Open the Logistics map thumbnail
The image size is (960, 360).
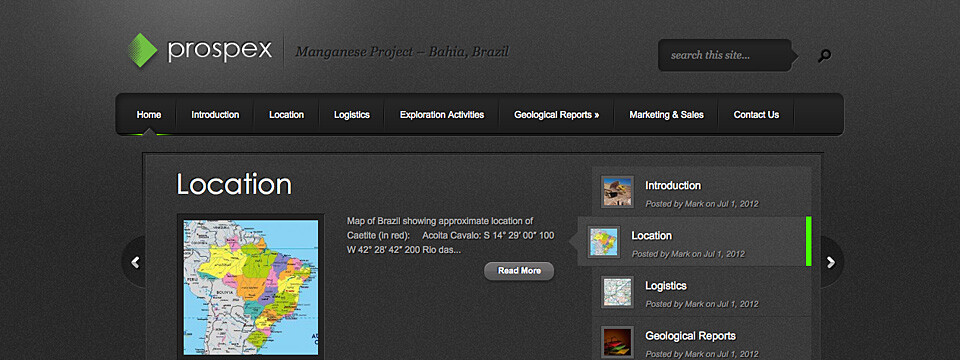tap(617, 292)
